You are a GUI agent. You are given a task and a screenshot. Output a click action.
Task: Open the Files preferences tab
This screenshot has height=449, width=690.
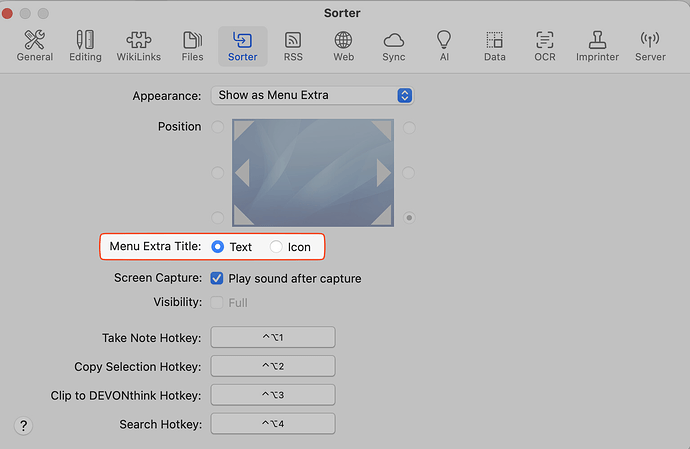pyautogui.click(x=193, y=45)
